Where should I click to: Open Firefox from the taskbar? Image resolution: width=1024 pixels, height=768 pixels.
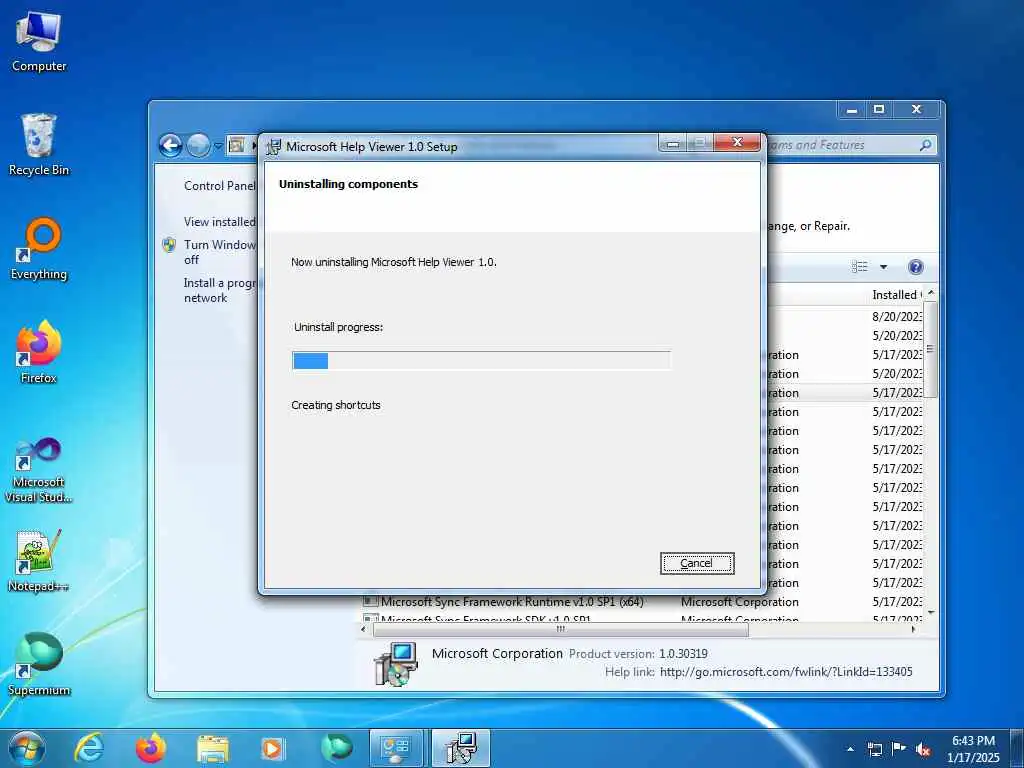tap(151, 748)
